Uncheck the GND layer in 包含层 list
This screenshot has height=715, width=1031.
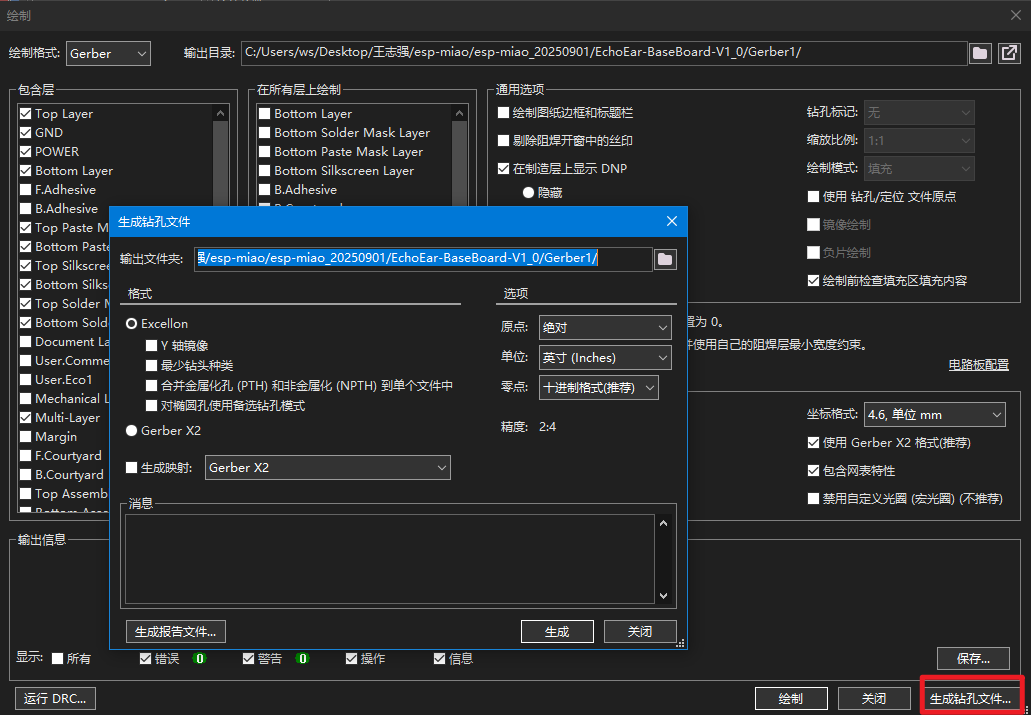tap(26, 133)
